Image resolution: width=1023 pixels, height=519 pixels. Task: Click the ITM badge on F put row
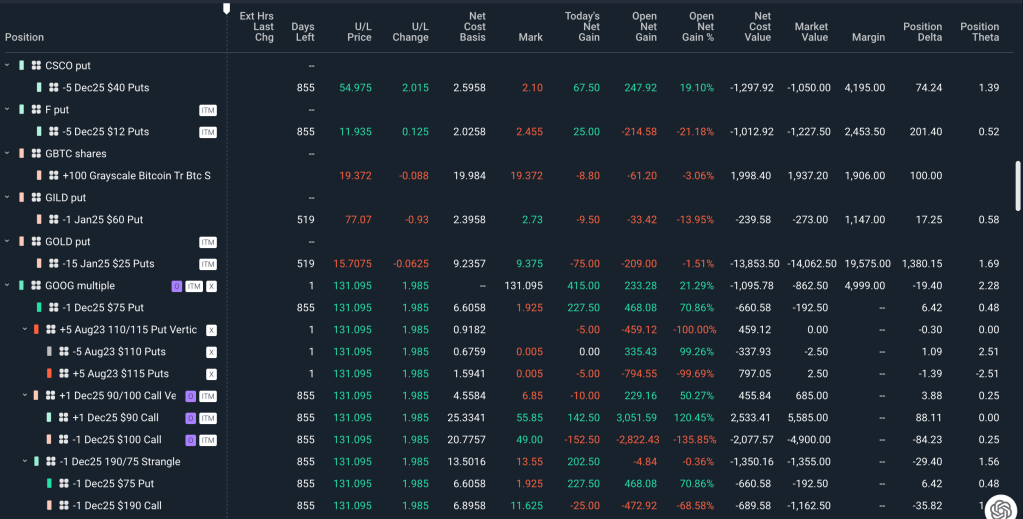point(207,110)
